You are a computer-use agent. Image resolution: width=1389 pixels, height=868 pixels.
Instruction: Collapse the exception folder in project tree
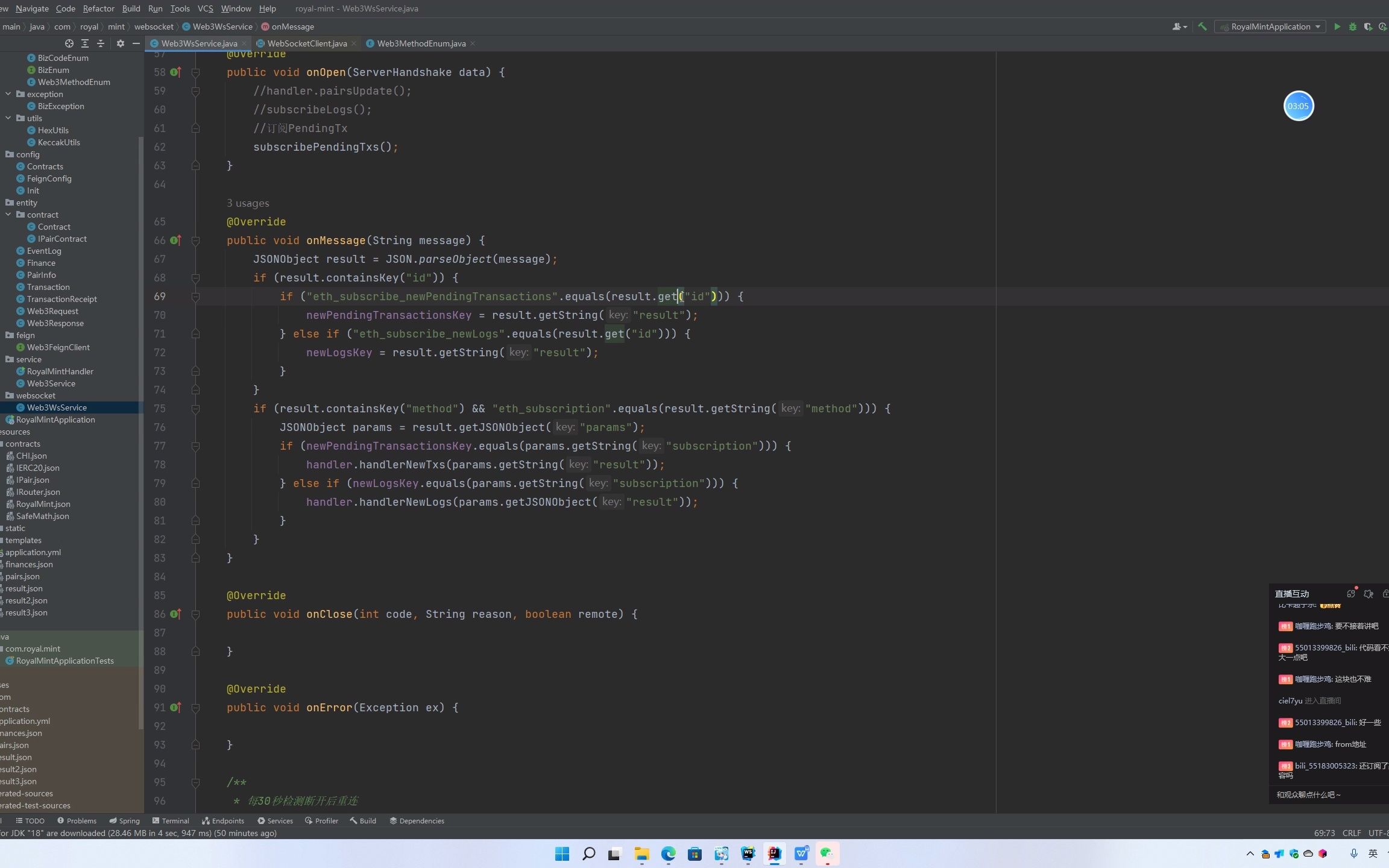8,94
